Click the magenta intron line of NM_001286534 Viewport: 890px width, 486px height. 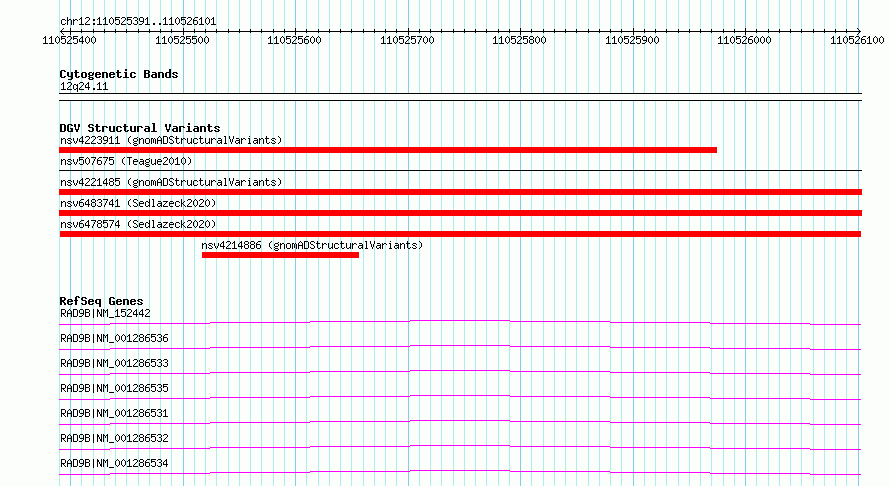tap(460, 471)
